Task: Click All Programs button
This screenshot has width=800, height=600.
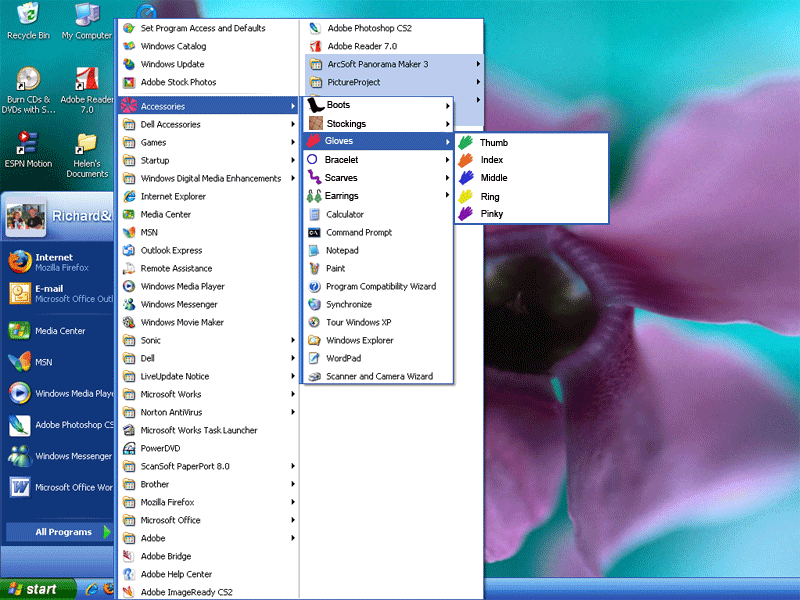Action: (x=59, y=532)
